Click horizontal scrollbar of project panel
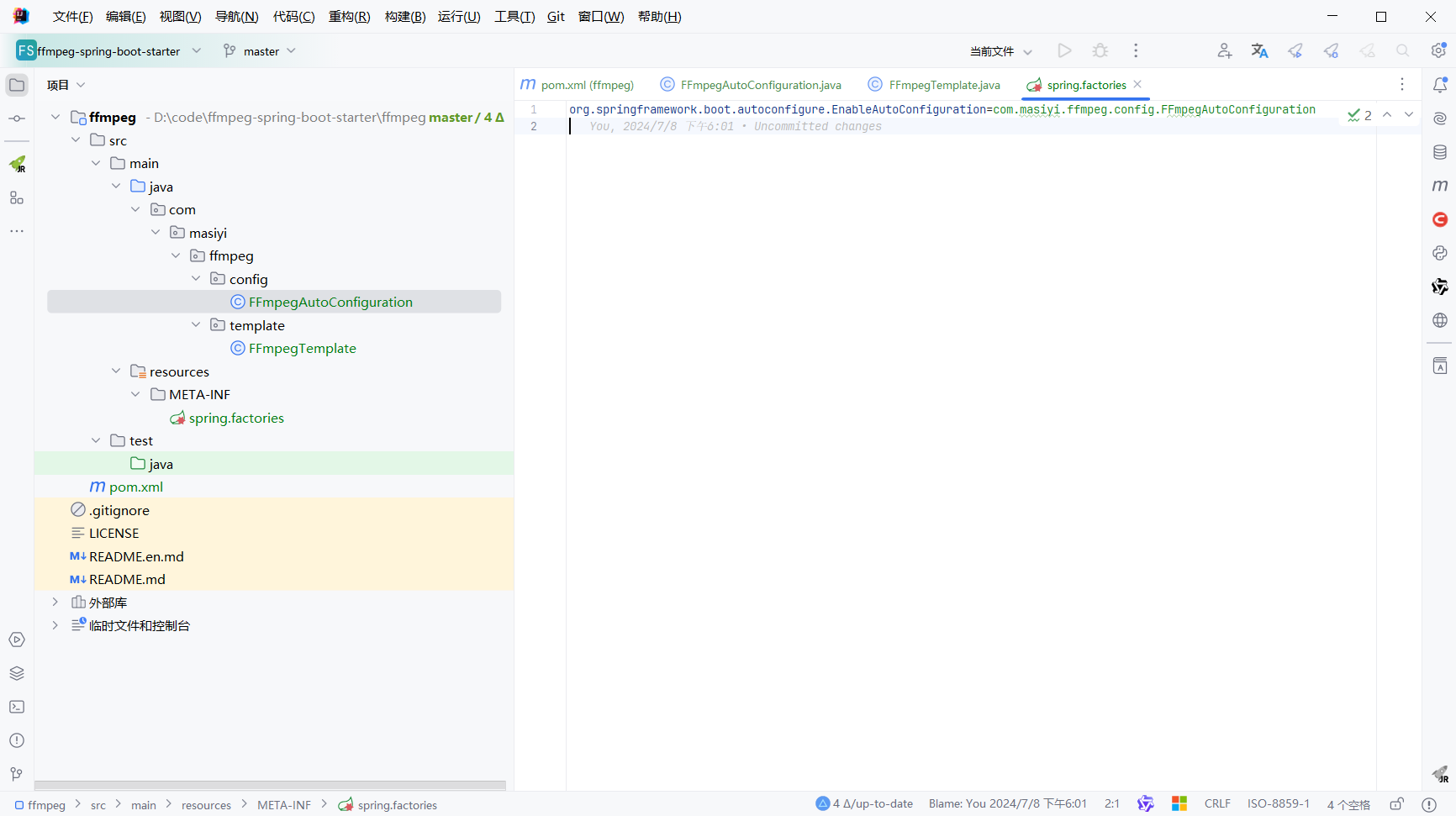Image resolution: width=1456 pixels, height=816 pixels. [270, 785]
